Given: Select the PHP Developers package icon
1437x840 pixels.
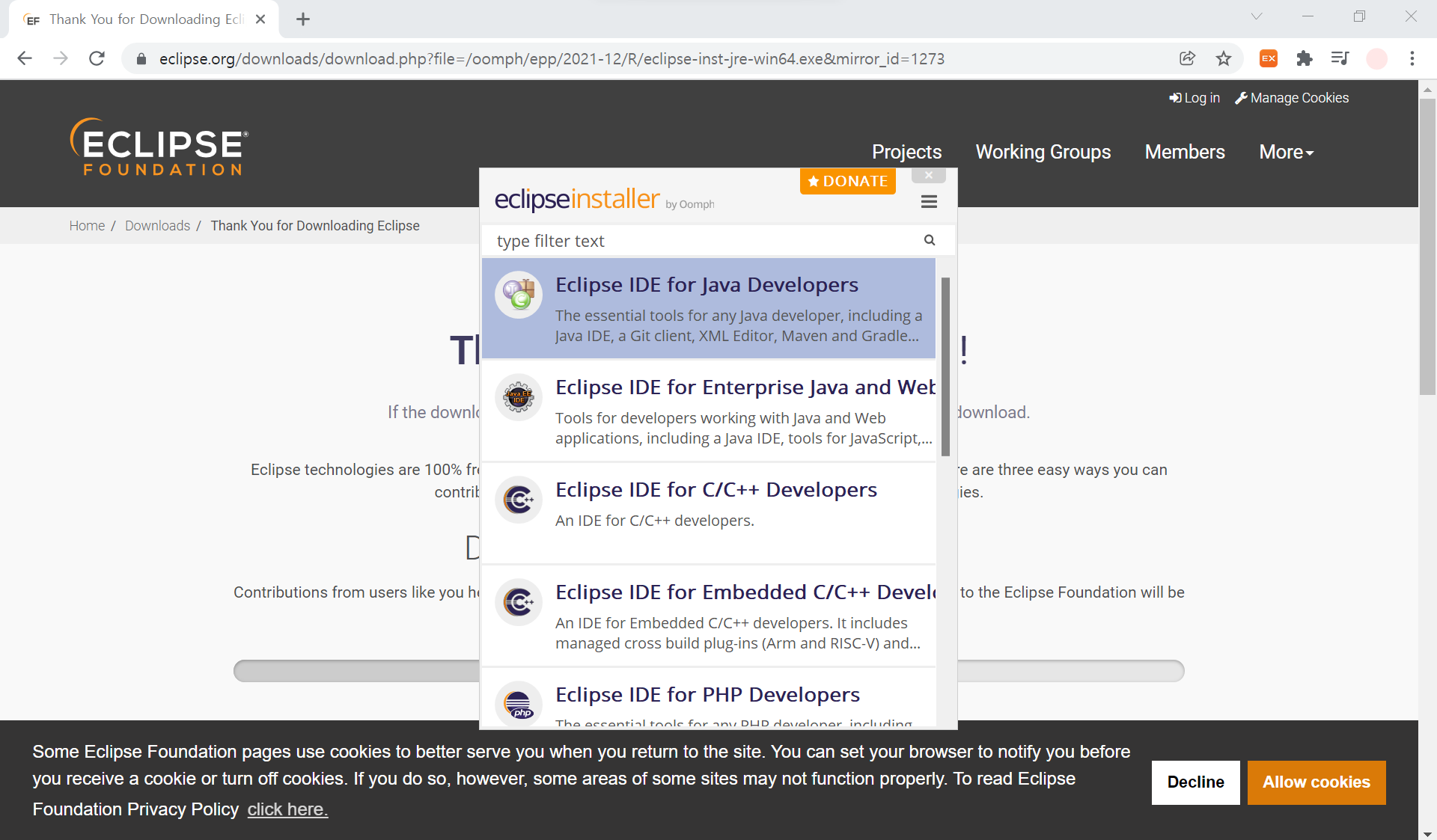Looking at the screenshot, I should click(x=519, y=703).
